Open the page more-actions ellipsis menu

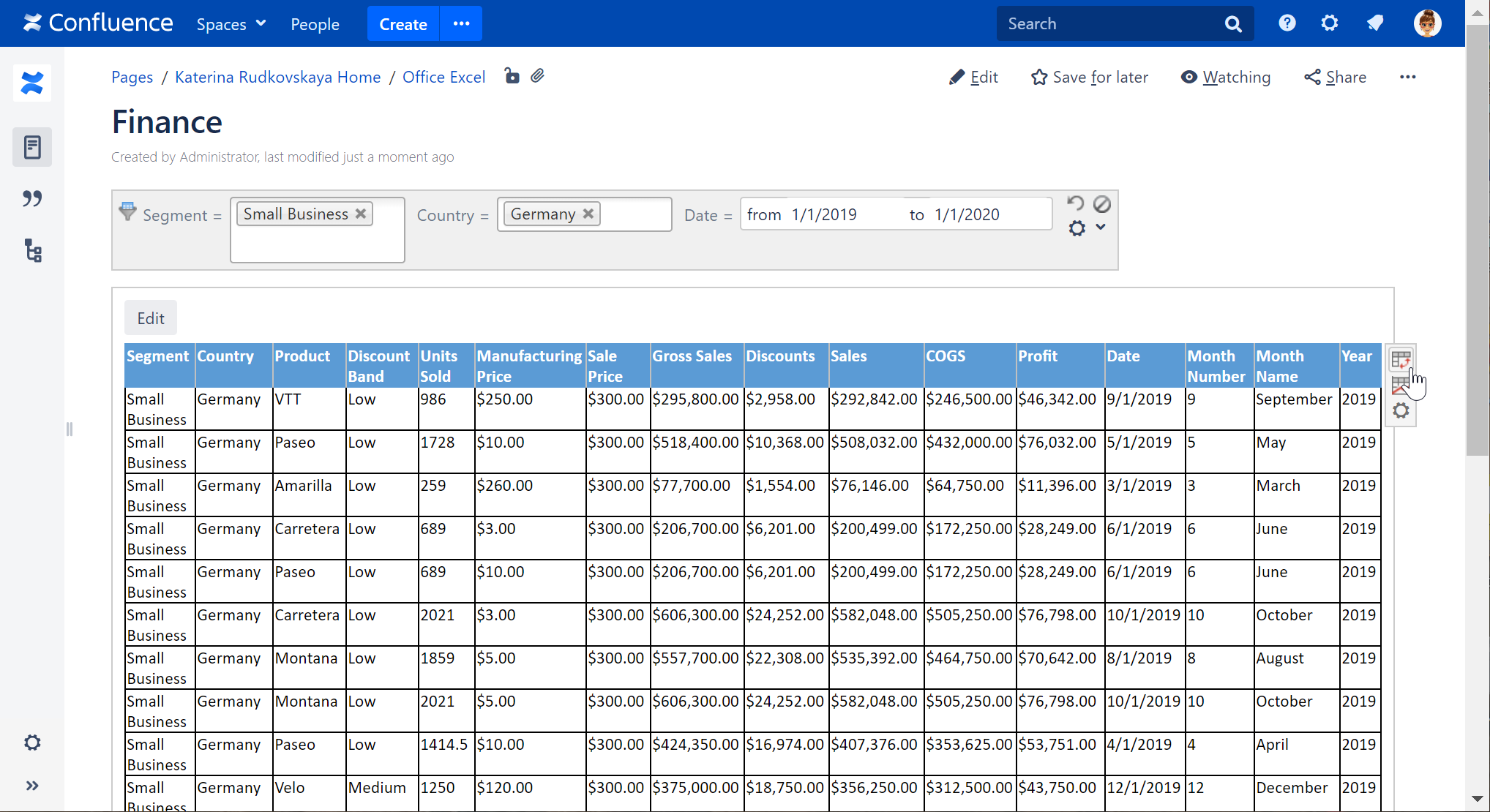pyautogui.click(x=1407, y=77)
